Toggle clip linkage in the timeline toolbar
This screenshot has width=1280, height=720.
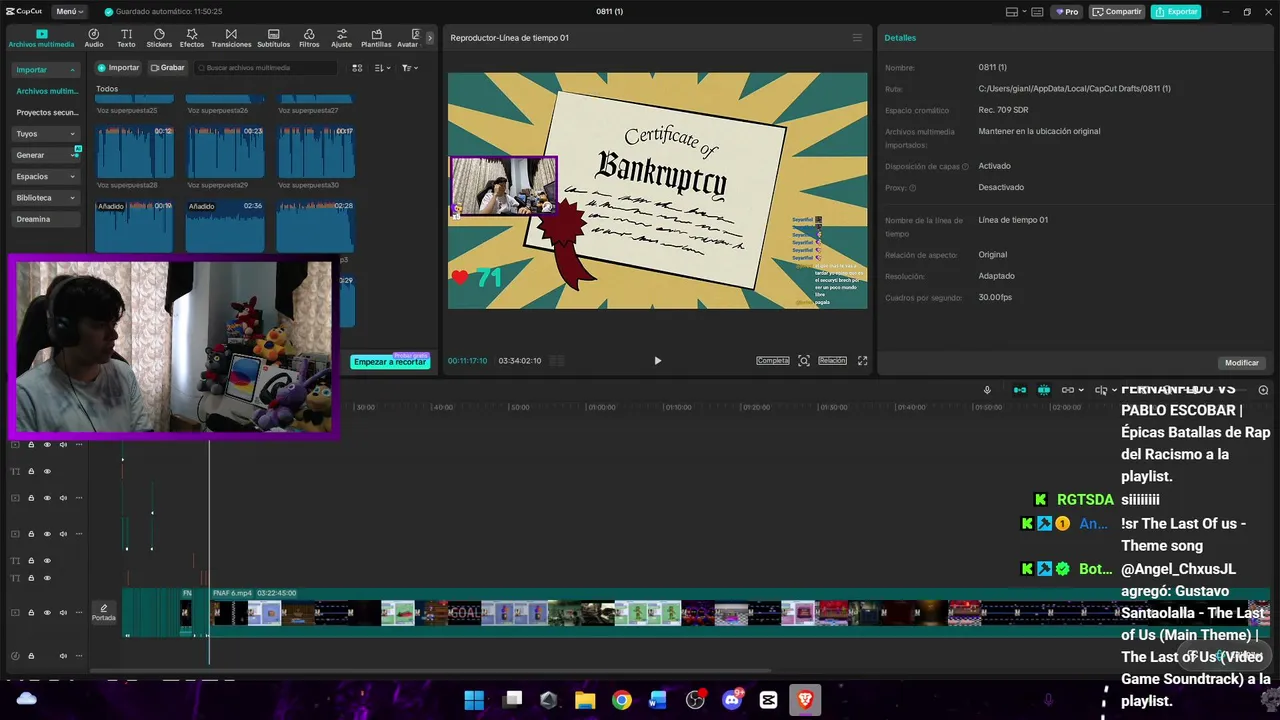(1068, 390)
